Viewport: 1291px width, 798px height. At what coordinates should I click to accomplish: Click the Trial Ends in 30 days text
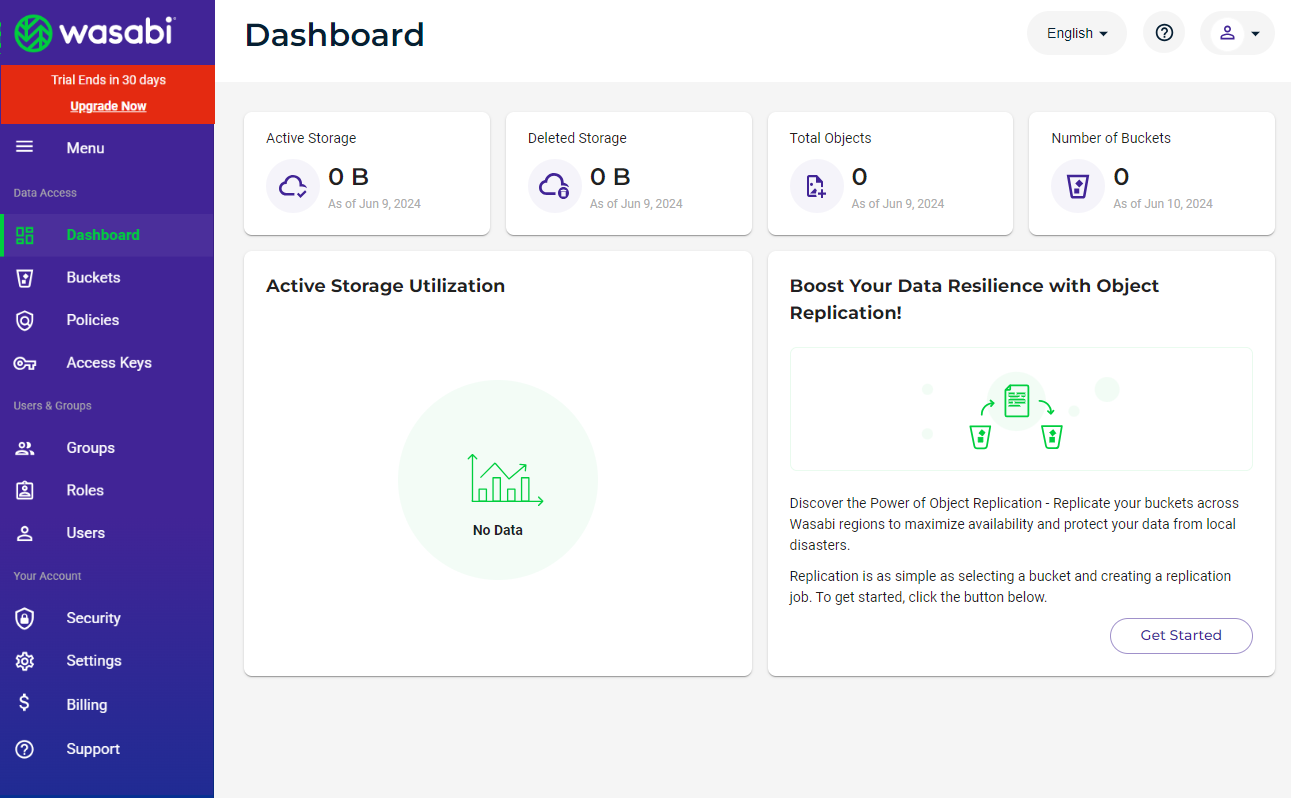pos(108,80)
